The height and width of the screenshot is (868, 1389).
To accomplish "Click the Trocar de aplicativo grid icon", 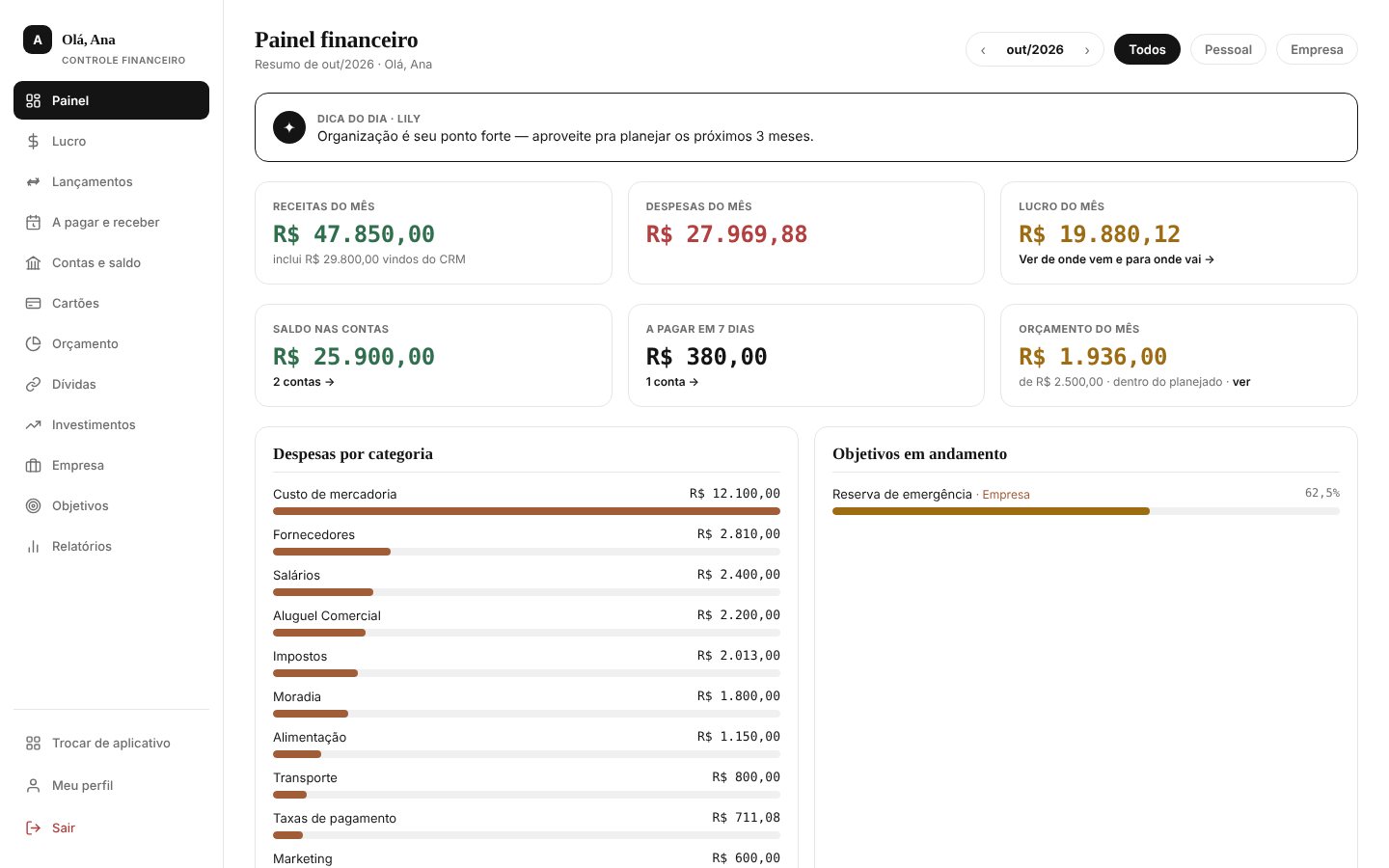I will click(33, 743).
